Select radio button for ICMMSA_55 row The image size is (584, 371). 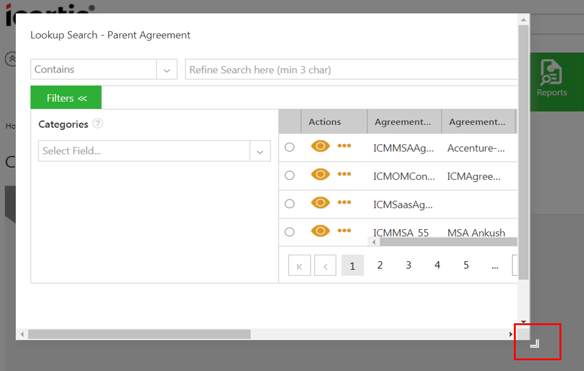click(289, 232)
